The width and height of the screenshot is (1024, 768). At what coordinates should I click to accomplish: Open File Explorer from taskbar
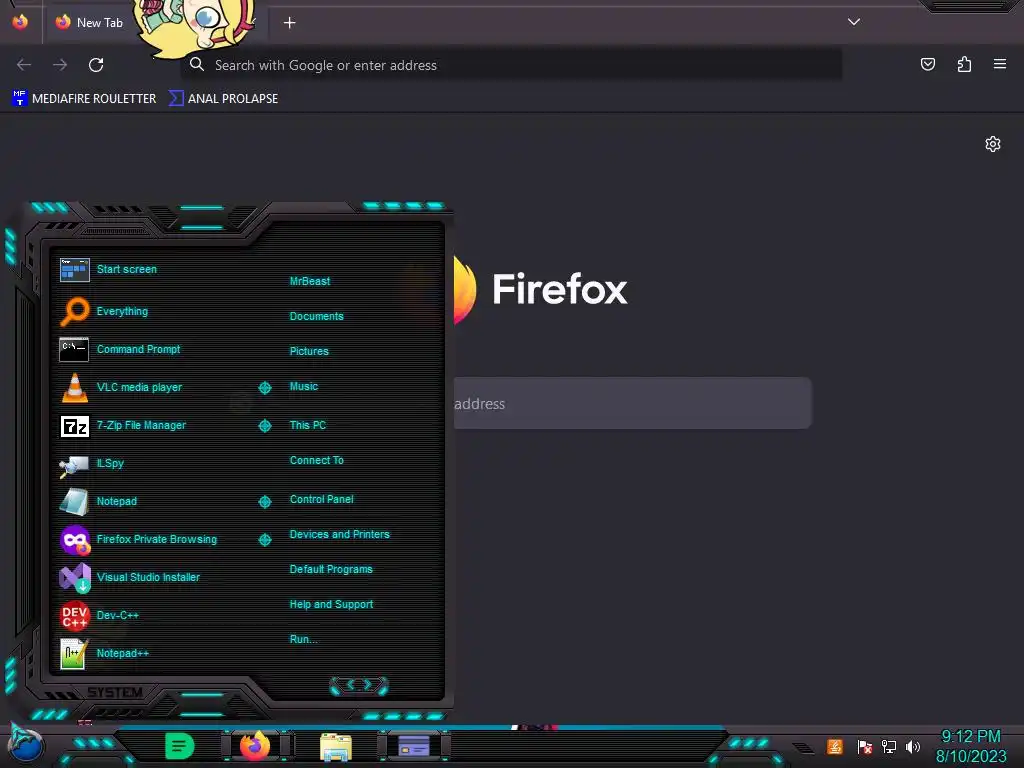pyautogui.click(x=336, y=747)
